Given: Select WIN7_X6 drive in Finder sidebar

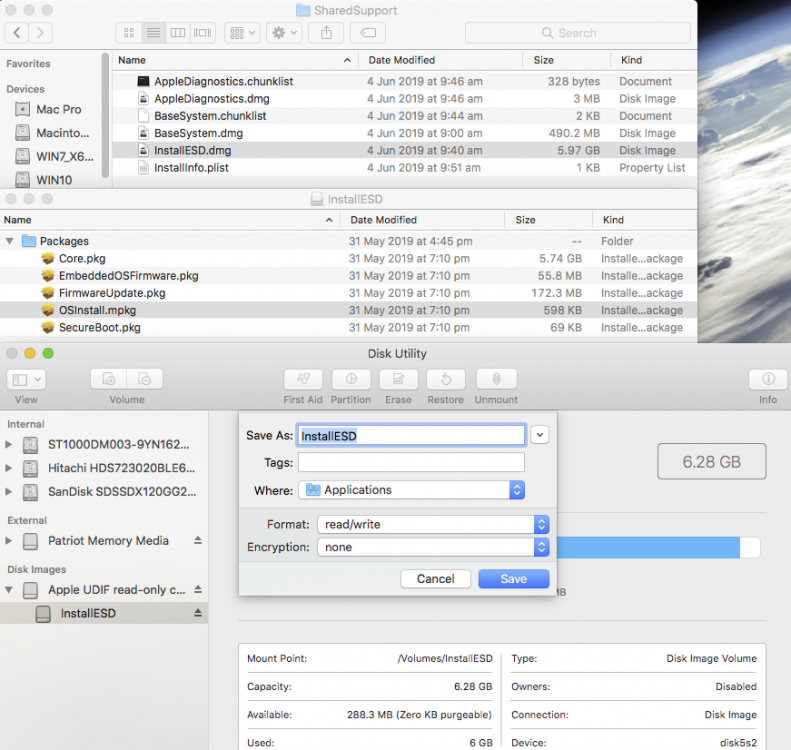Looking at the screenshot, I should pyautogui.click(x=54, y=156).
